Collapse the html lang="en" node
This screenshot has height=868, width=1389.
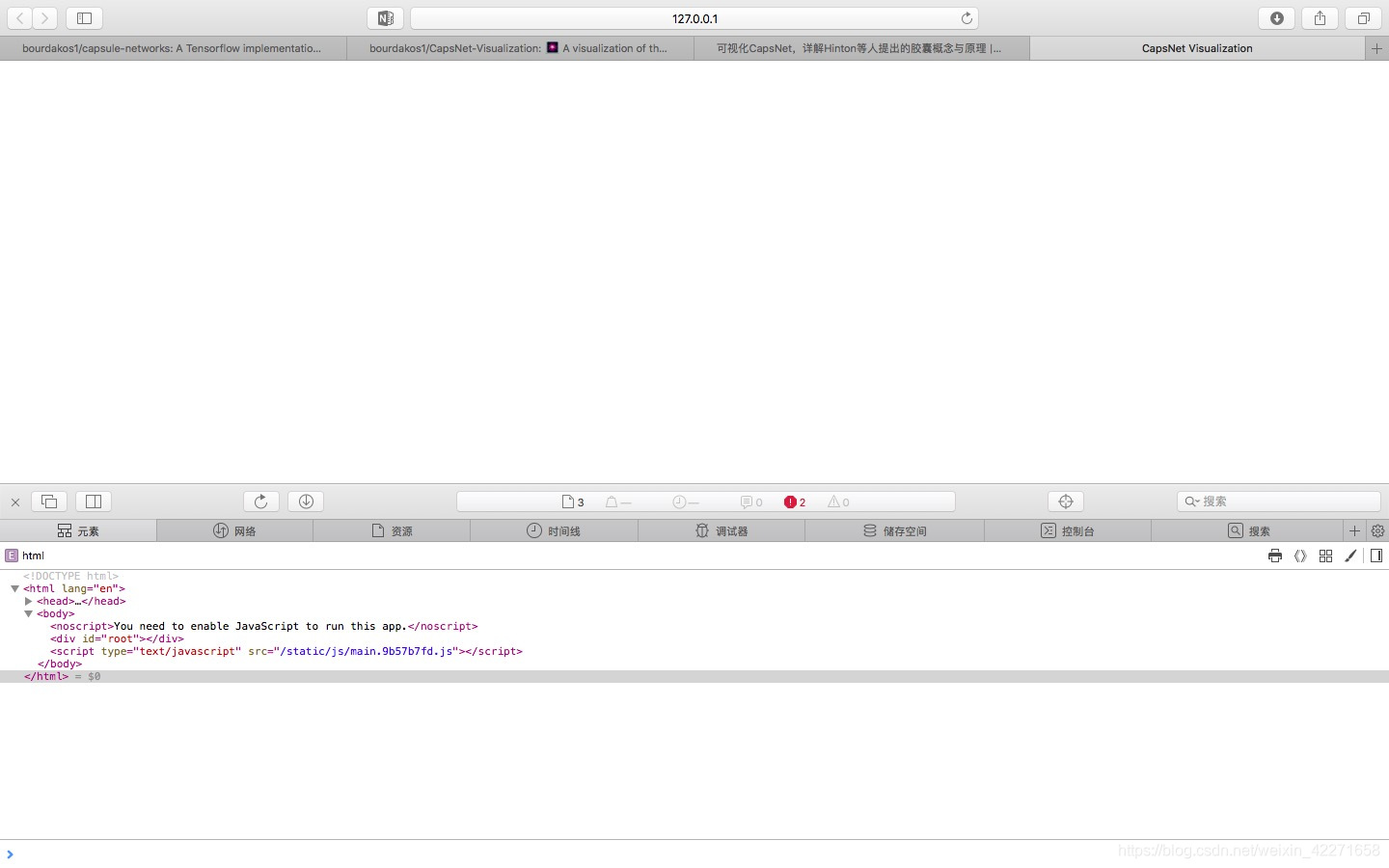click(14, 588)
